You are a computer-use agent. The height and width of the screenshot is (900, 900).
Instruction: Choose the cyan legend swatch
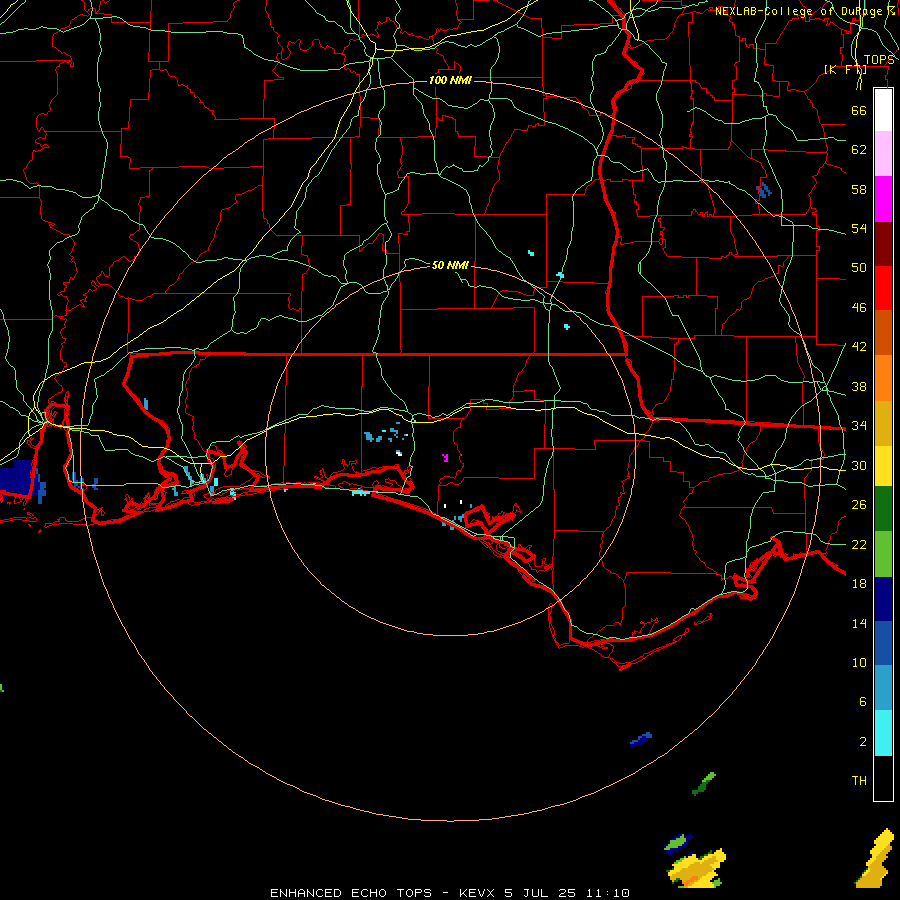pos(883,733)
